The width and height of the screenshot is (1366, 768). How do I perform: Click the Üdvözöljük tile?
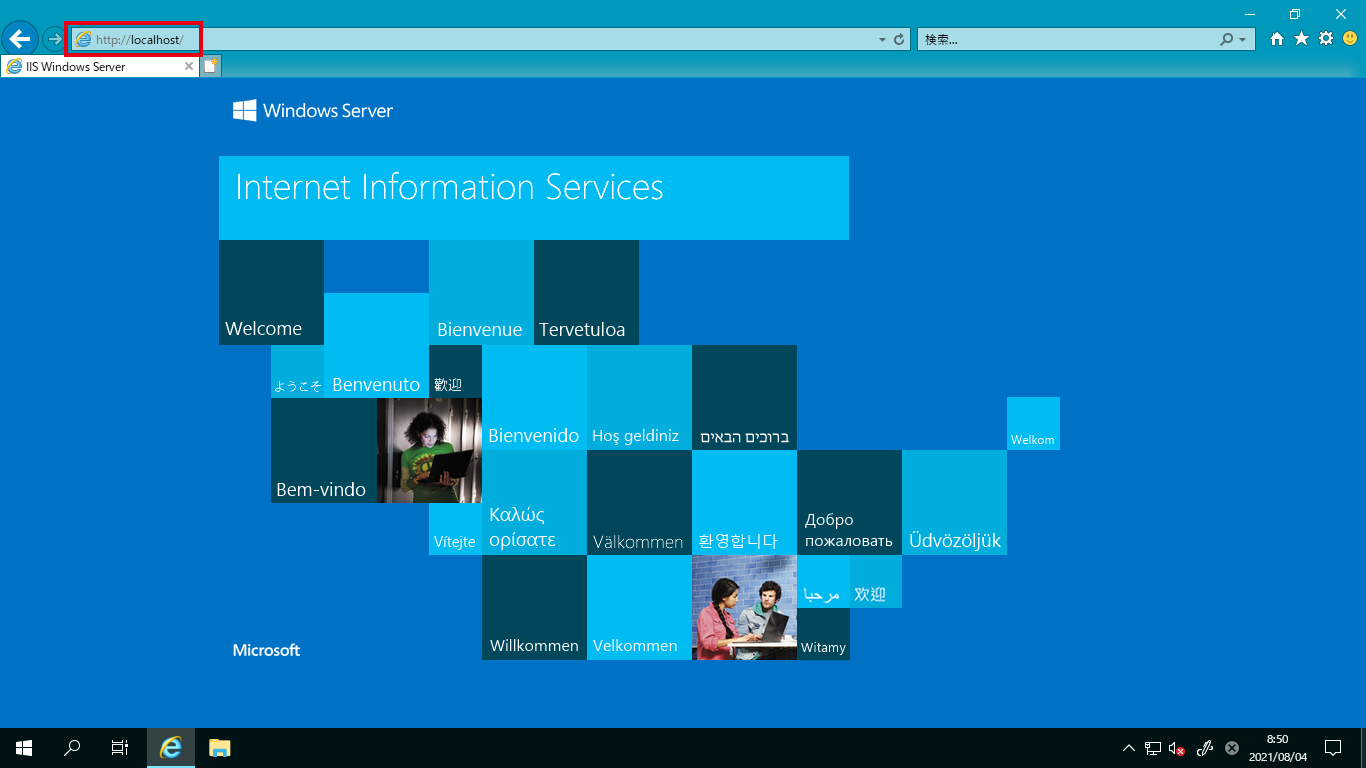coord(954,502)
